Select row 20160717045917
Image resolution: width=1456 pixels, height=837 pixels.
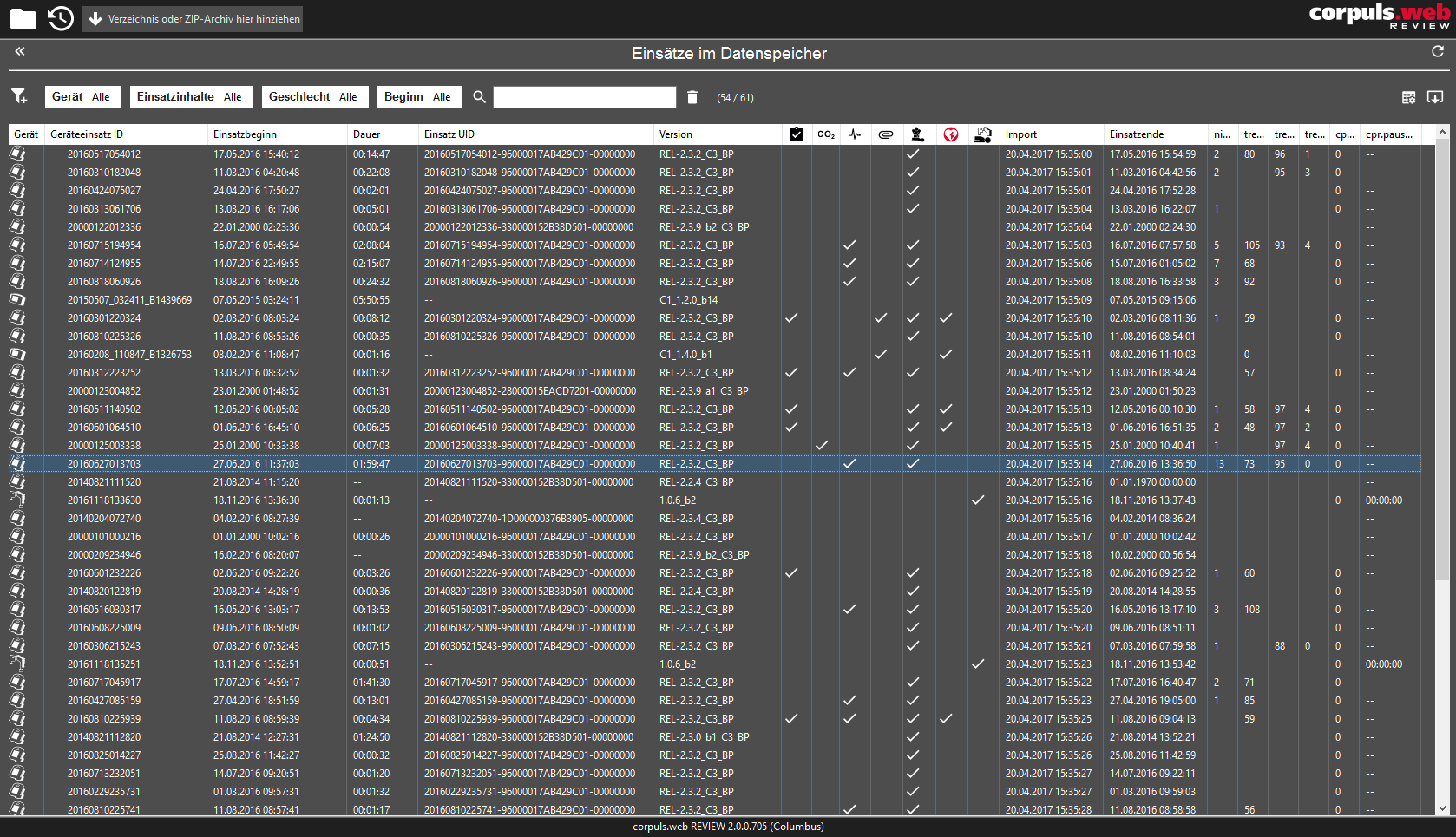point(715,682)
